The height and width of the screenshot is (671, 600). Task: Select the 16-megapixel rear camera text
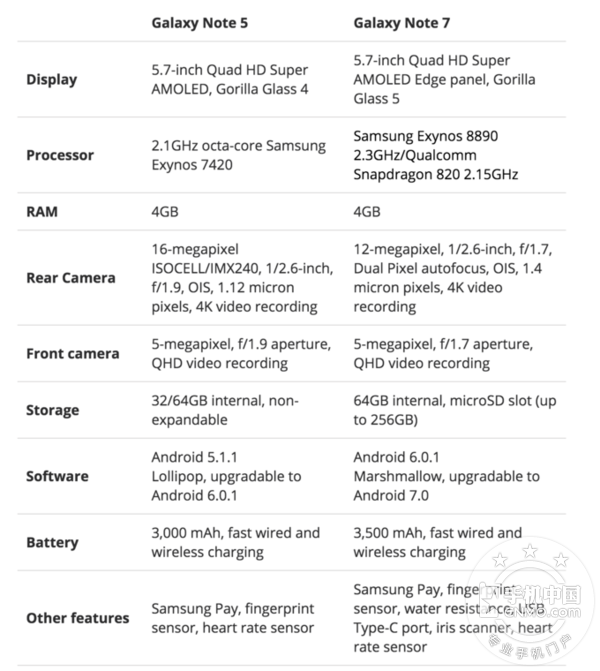click(x=239, y=278)
